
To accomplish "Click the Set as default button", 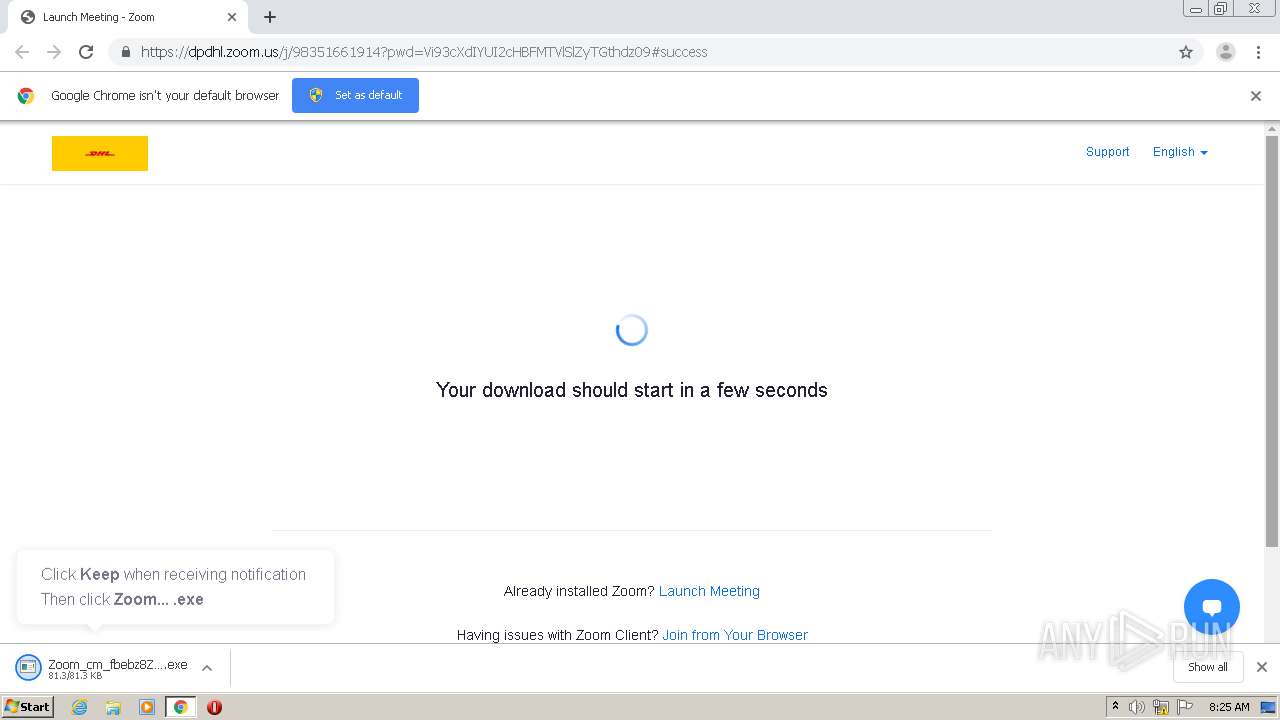I will [x=355, y=95].
